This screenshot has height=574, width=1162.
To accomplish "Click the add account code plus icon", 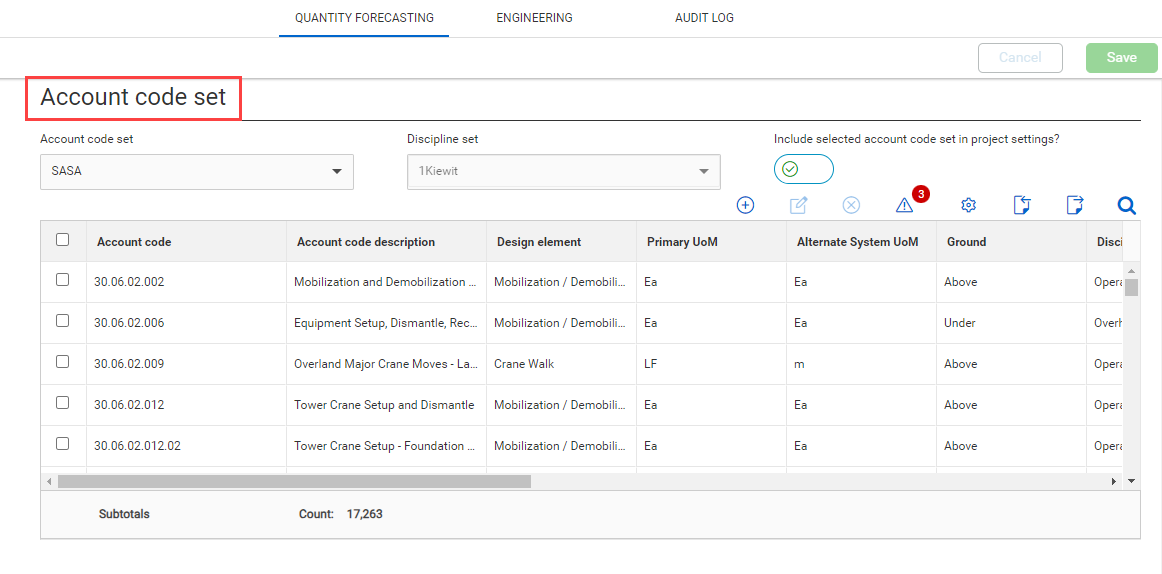I will (745, 205).
